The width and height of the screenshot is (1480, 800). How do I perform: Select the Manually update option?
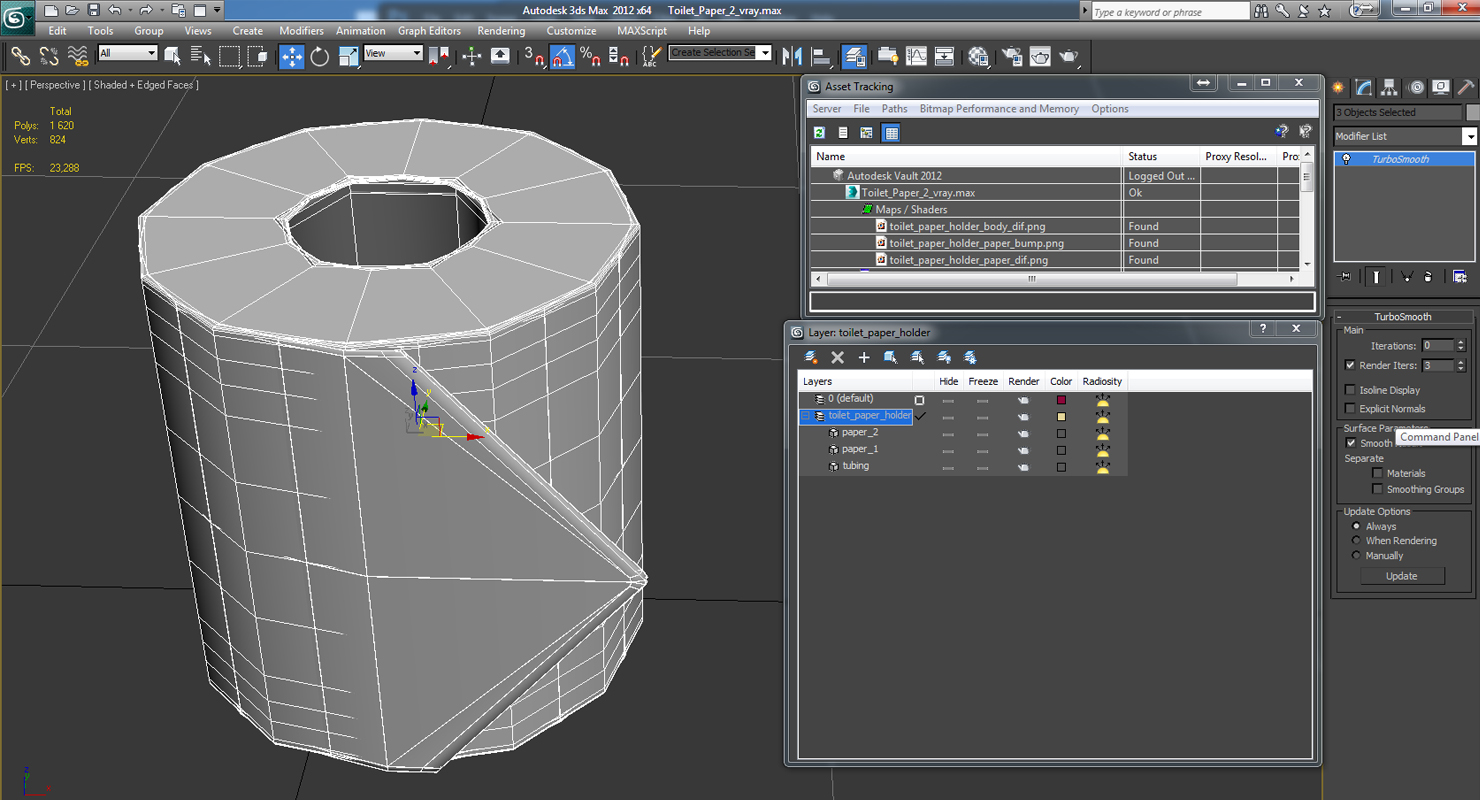pyautogui.click(x=1356, y=555)
